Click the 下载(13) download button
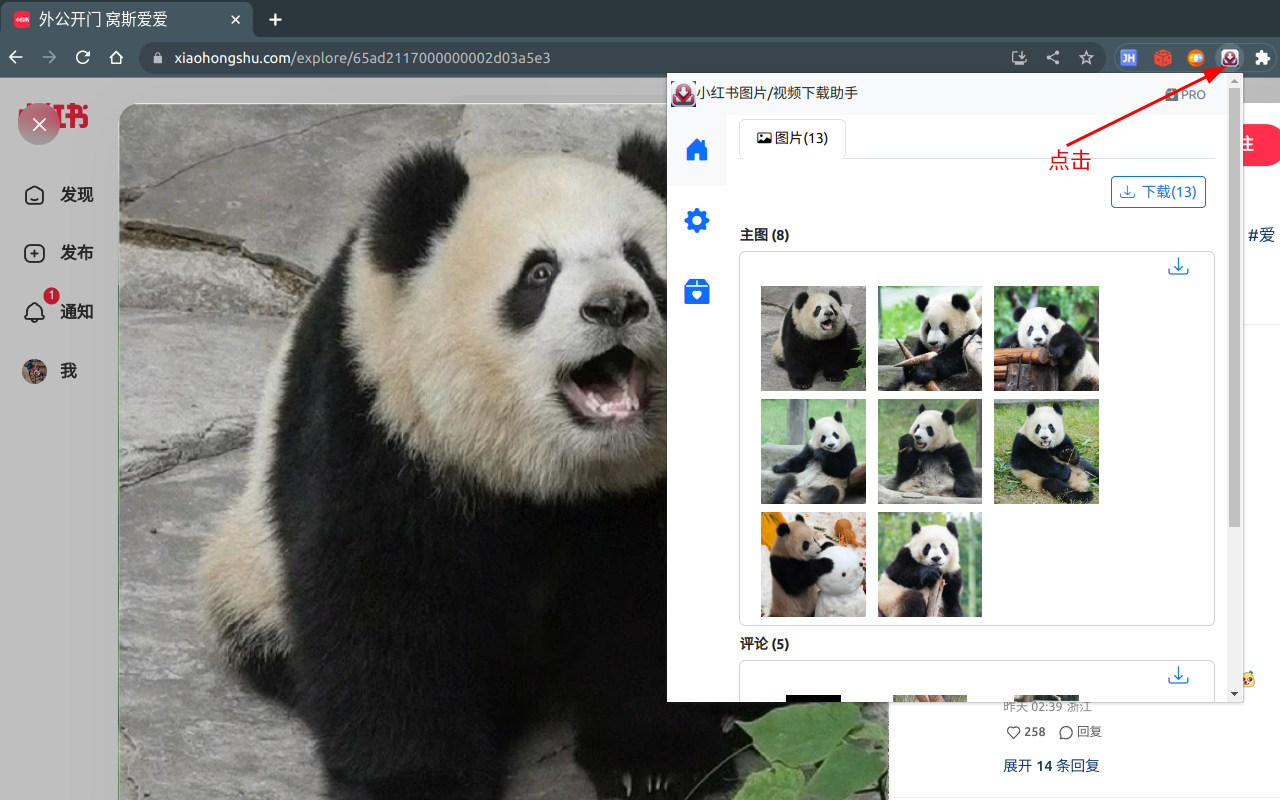Viewport: 1280px width, 800px height. 1158,191
